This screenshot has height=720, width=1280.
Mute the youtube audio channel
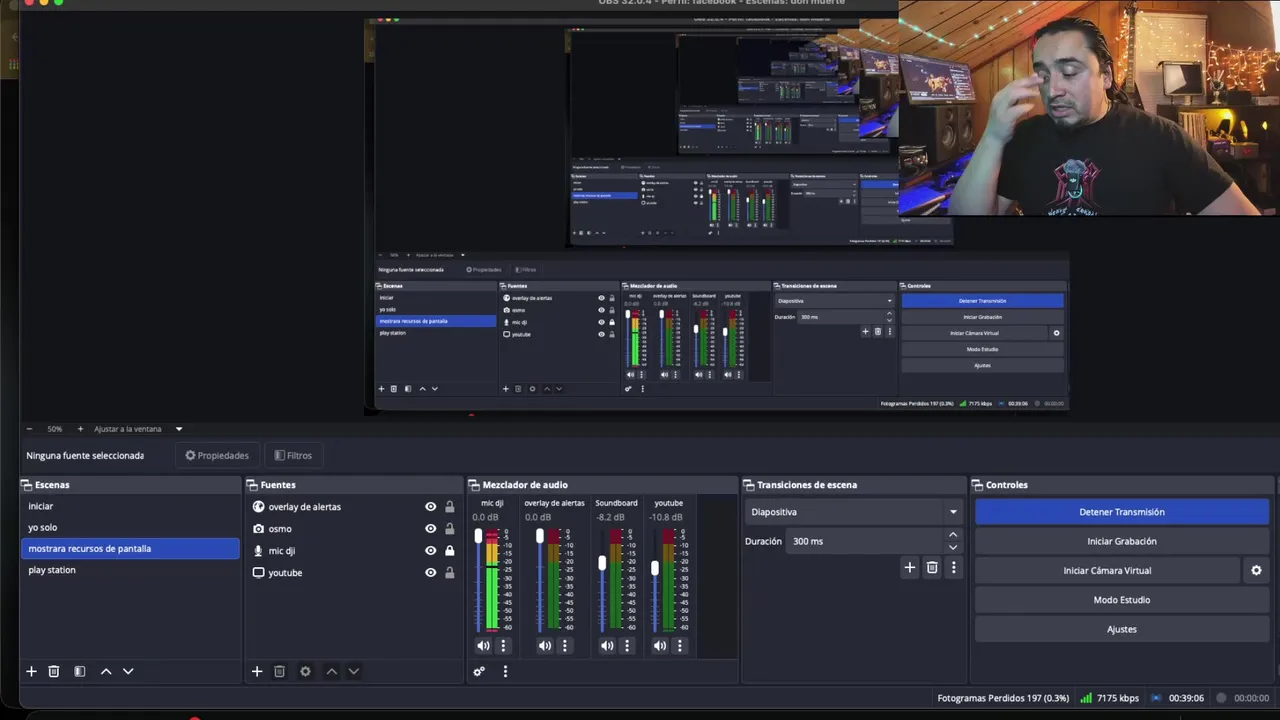pyautogui.click(x=660, y=645)
